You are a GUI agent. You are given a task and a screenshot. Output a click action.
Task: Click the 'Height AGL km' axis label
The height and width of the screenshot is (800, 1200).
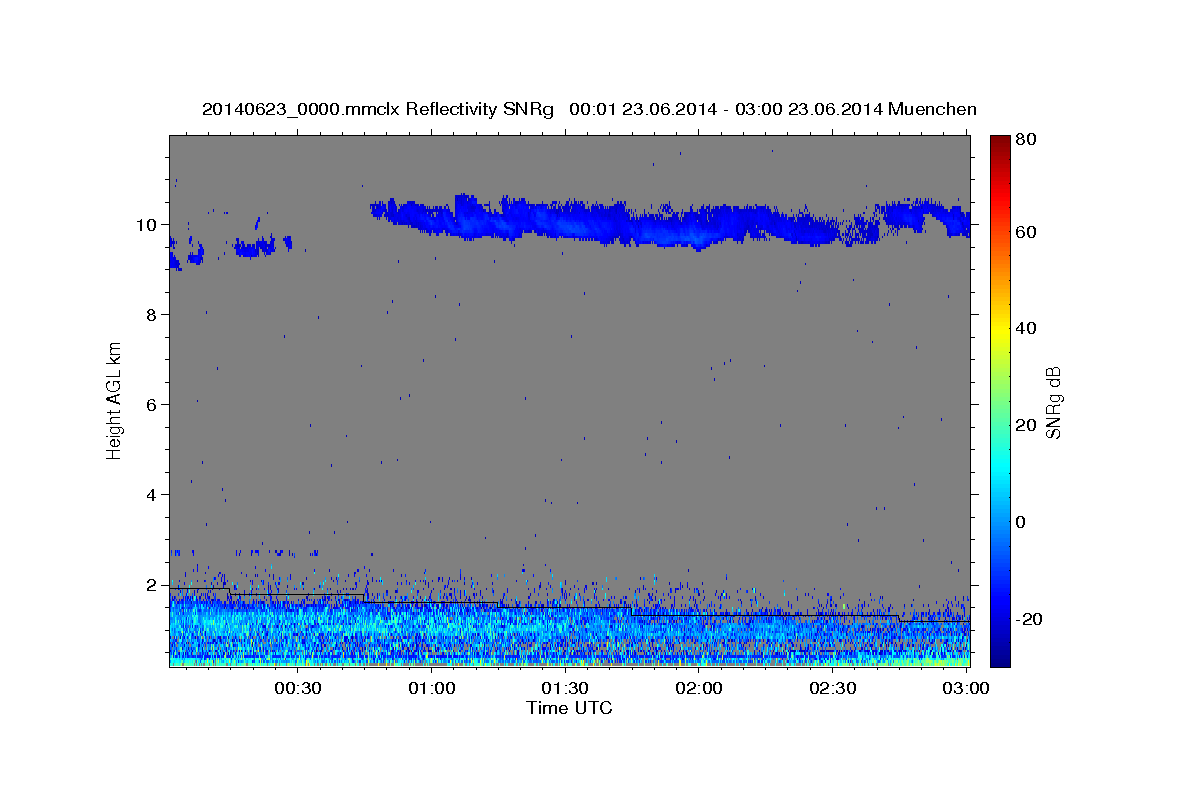pos(114,400)
